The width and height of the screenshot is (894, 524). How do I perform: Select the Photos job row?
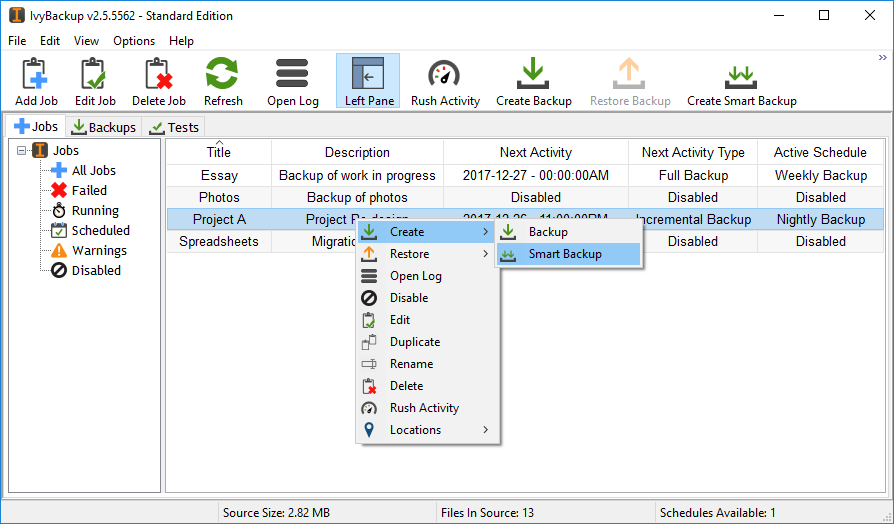525,197
